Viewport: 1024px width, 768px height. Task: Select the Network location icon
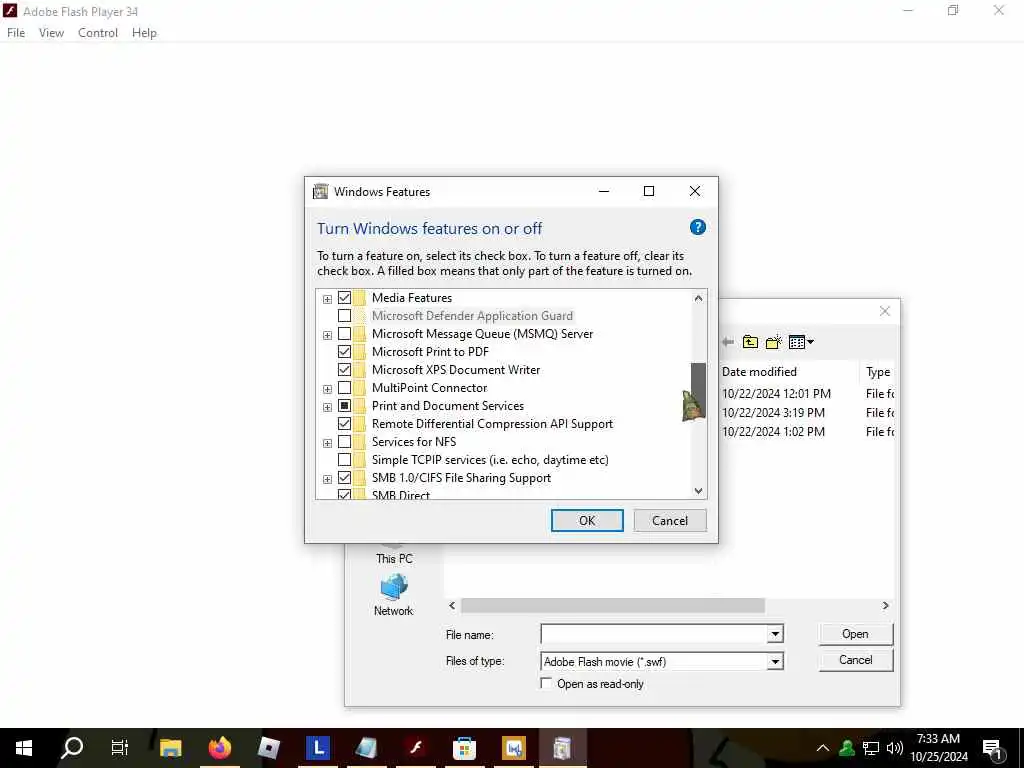pyautogui.click(x=394, y=595)
